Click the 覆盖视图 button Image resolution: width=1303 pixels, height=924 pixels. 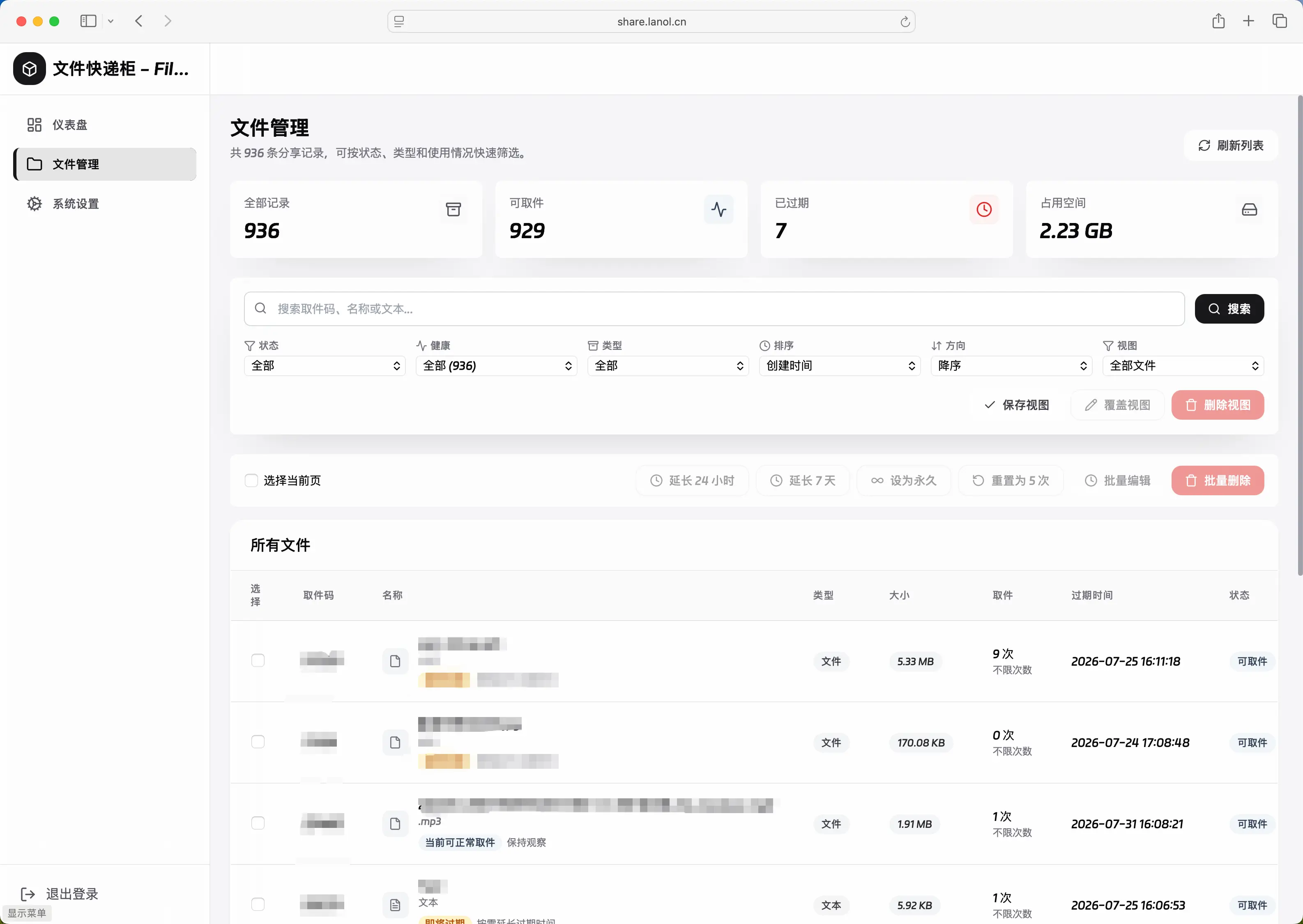(1117, 405)
